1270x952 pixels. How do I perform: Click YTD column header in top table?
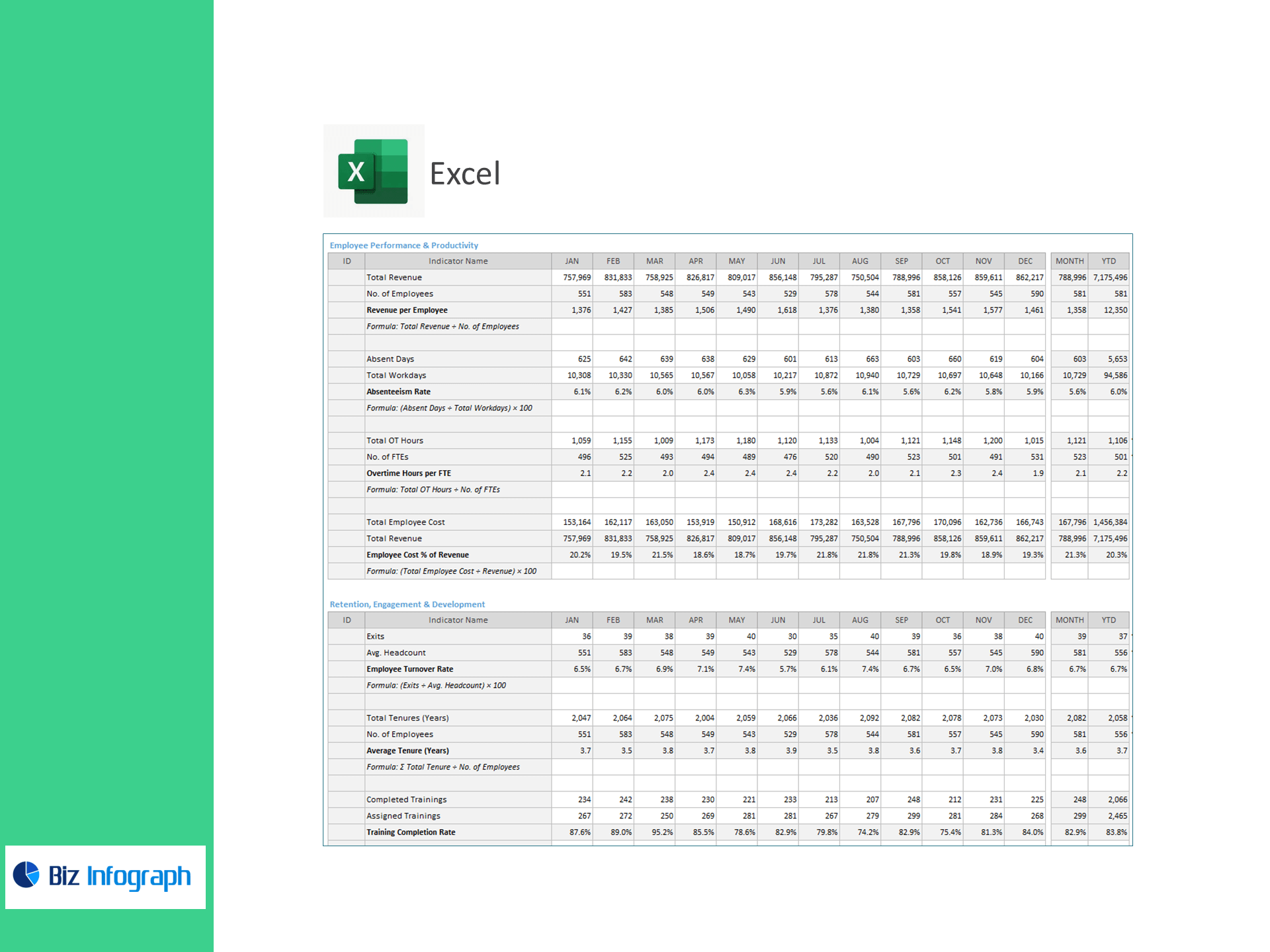coord(1109,261)
